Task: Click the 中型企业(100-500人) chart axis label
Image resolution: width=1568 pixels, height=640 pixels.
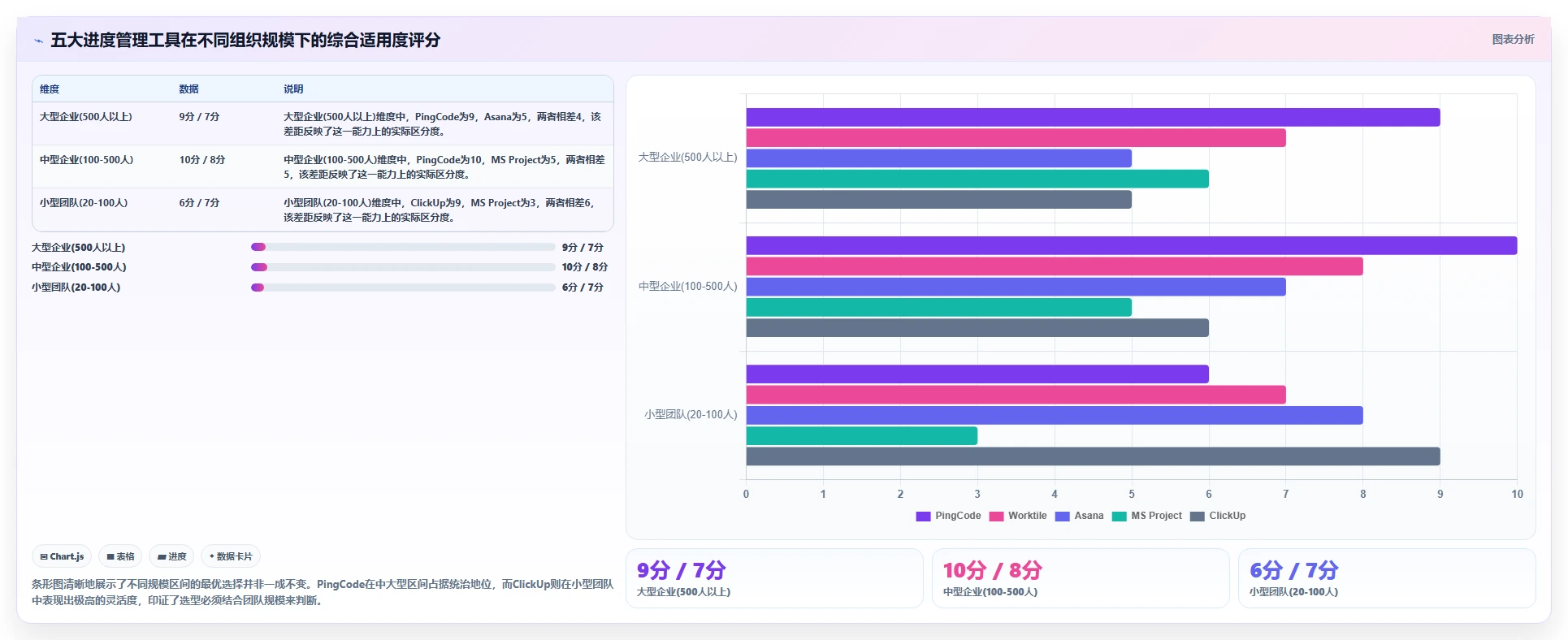Action: (687, 287)
